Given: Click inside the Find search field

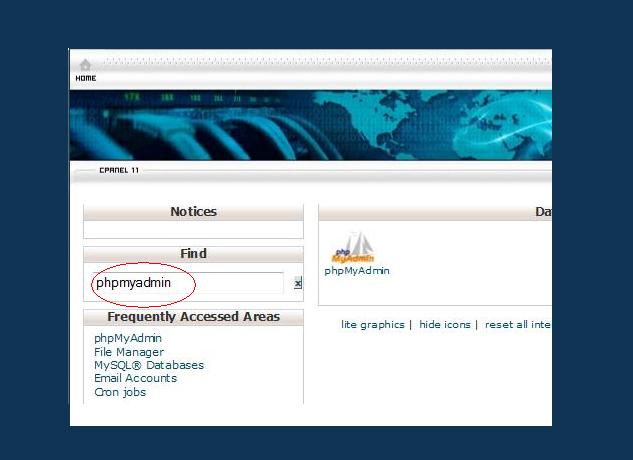Looking at the screenshot, I should point(188,283).
